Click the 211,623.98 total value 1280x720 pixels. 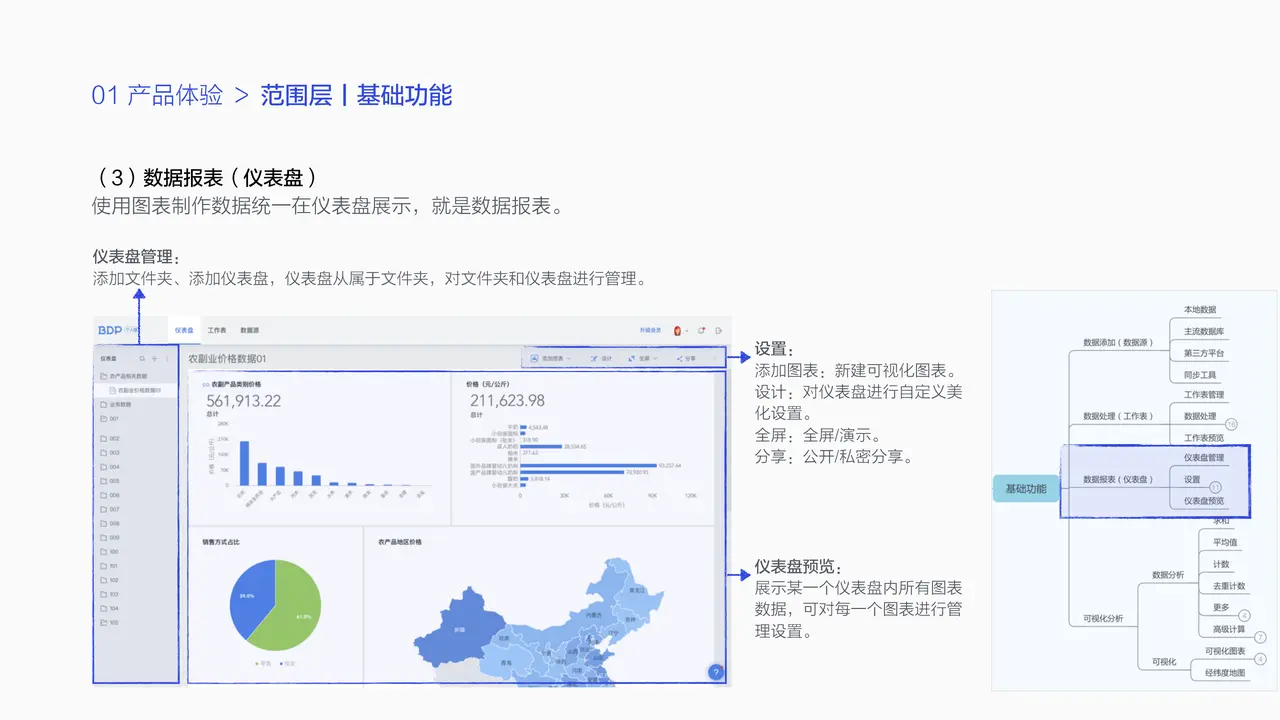point(507,400)
